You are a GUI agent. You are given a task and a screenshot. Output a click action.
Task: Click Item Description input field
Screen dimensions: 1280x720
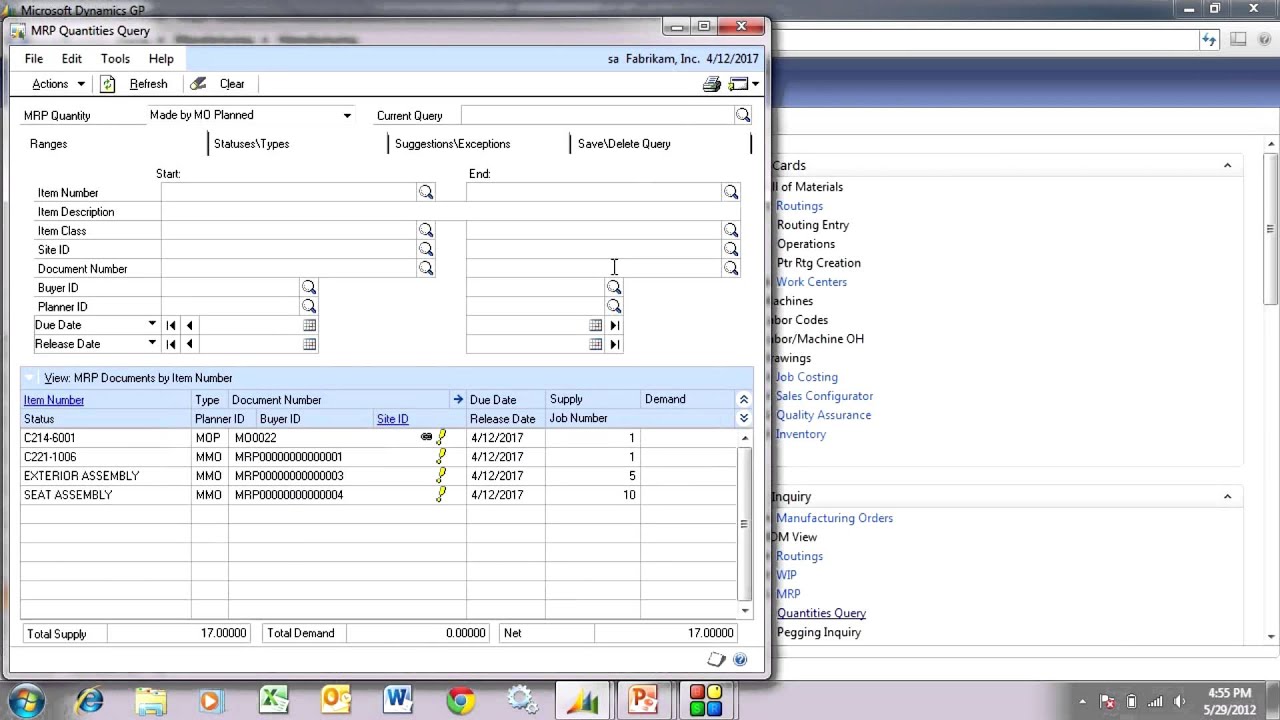[450, 212]
